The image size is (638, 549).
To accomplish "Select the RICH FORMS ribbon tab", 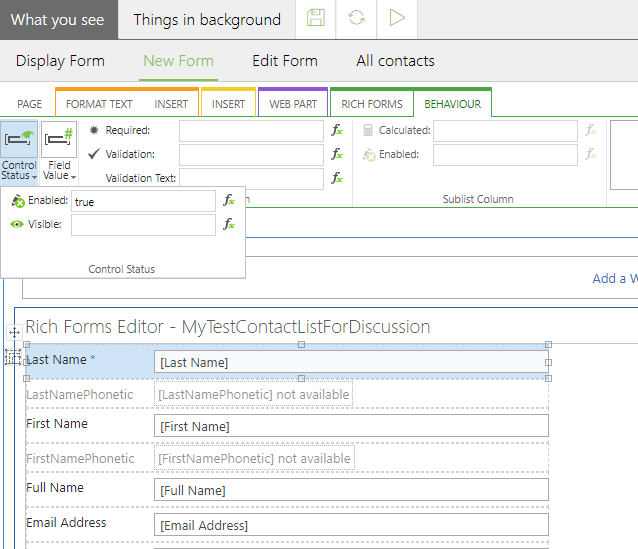I will (x=371, y=104).
